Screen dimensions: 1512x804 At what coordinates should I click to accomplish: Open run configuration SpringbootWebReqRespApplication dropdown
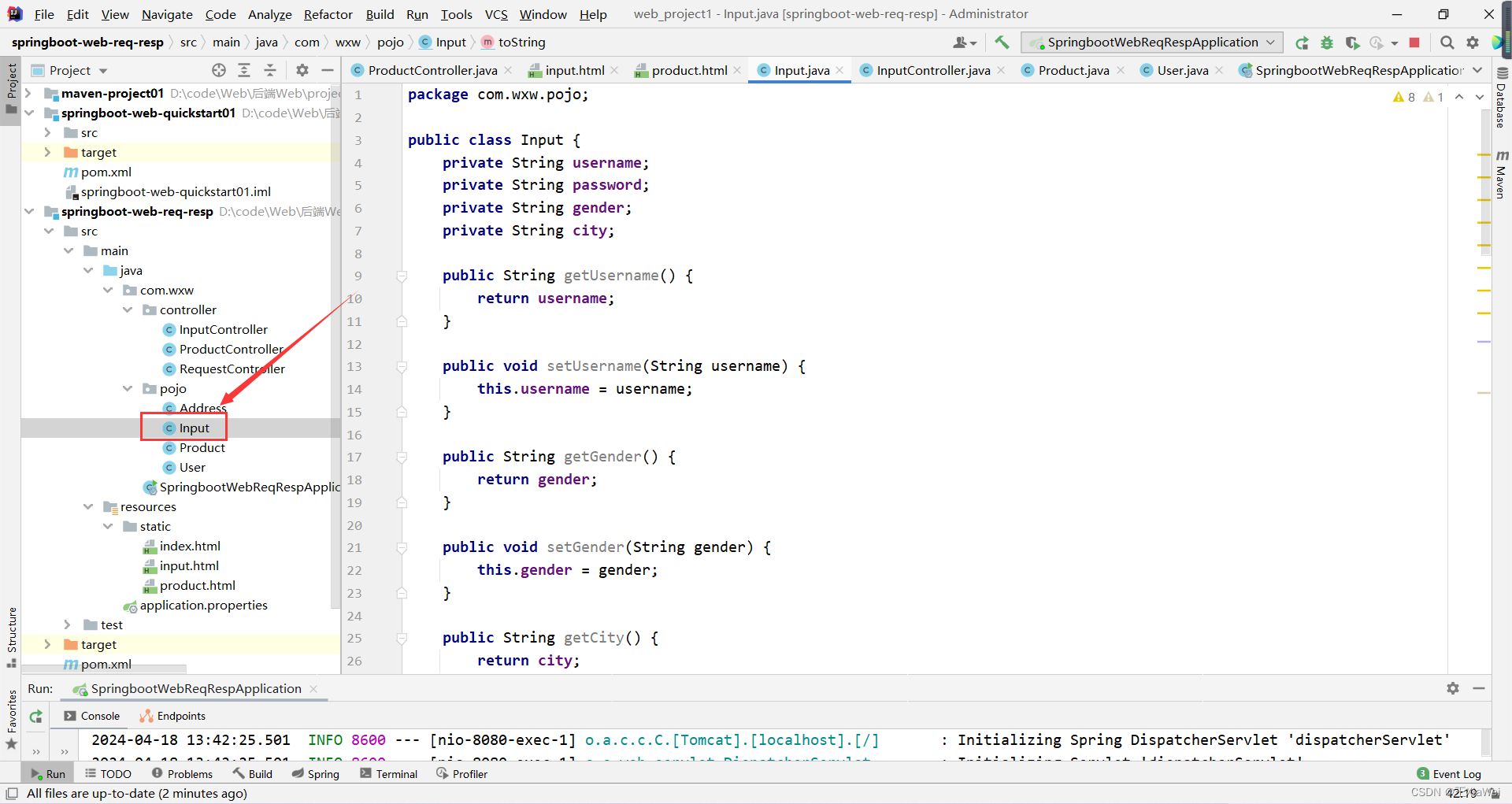1152,43
